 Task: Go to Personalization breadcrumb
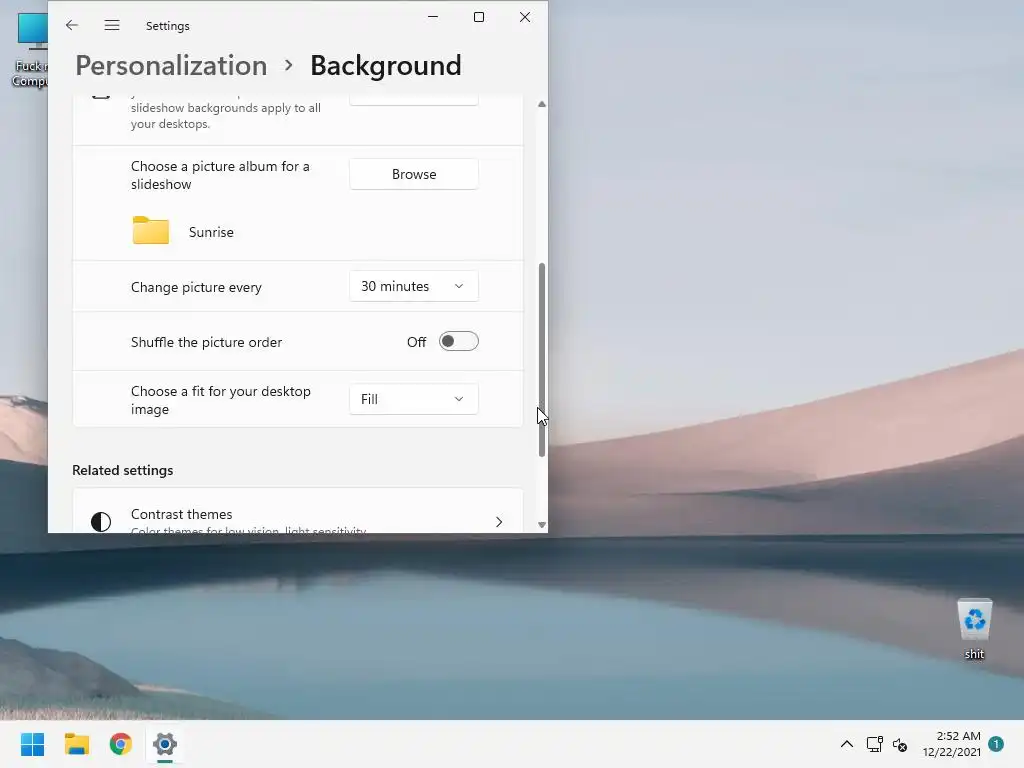point(171,65)
